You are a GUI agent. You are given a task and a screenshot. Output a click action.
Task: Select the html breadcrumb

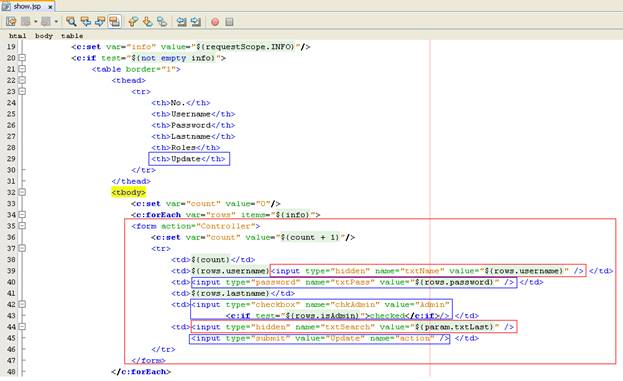17,36
